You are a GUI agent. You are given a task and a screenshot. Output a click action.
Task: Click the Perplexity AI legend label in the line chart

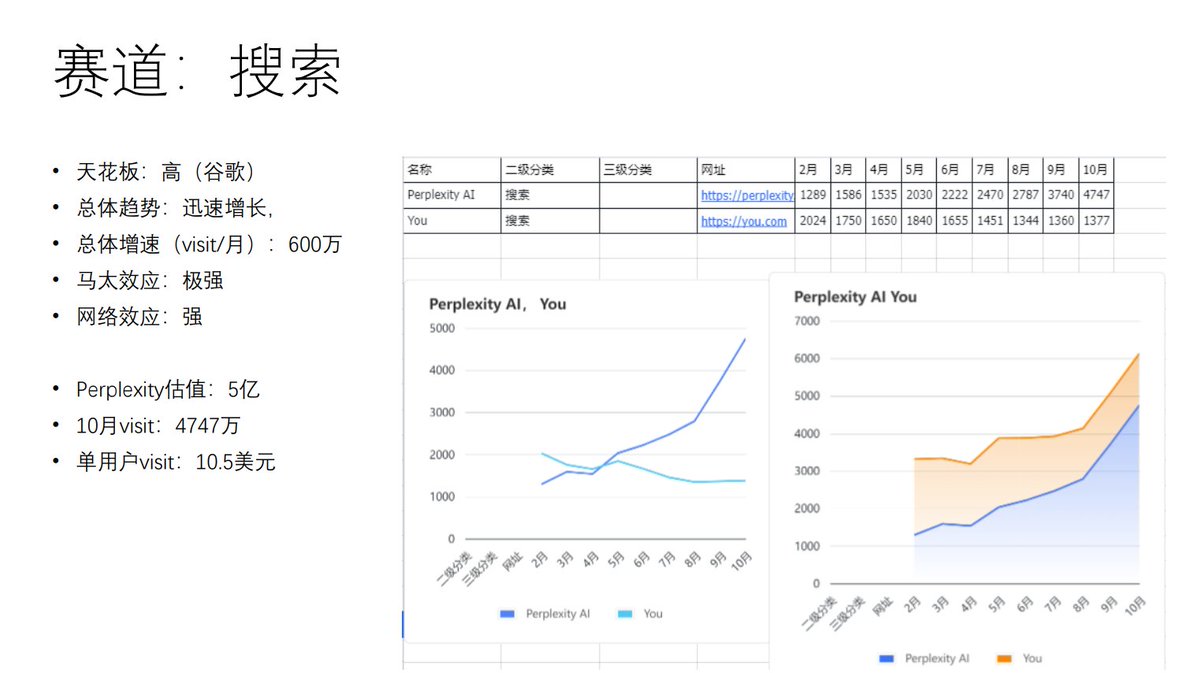pos(558,614)
